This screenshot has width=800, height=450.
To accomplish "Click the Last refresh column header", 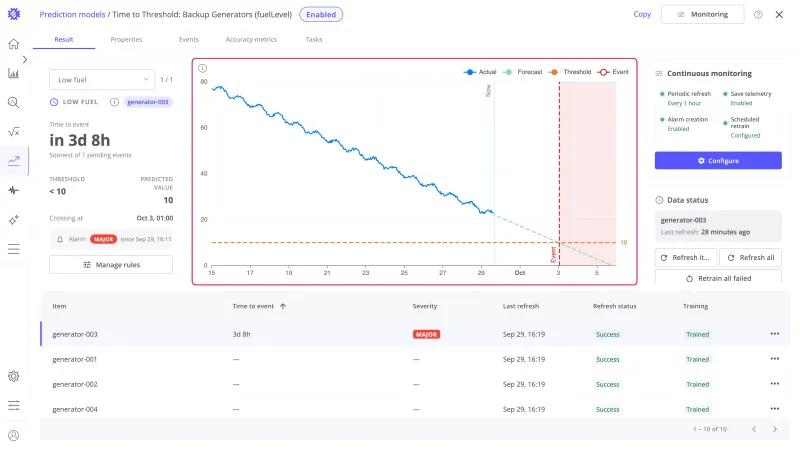I will 520,306.
